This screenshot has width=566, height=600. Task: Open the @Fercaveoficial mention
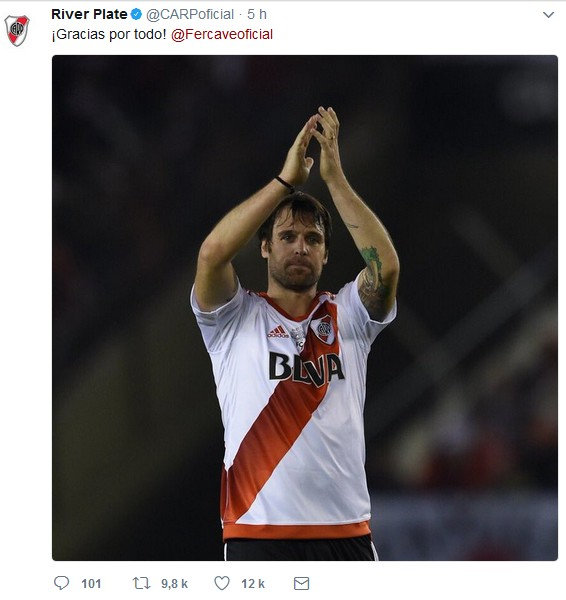[222, 34]
